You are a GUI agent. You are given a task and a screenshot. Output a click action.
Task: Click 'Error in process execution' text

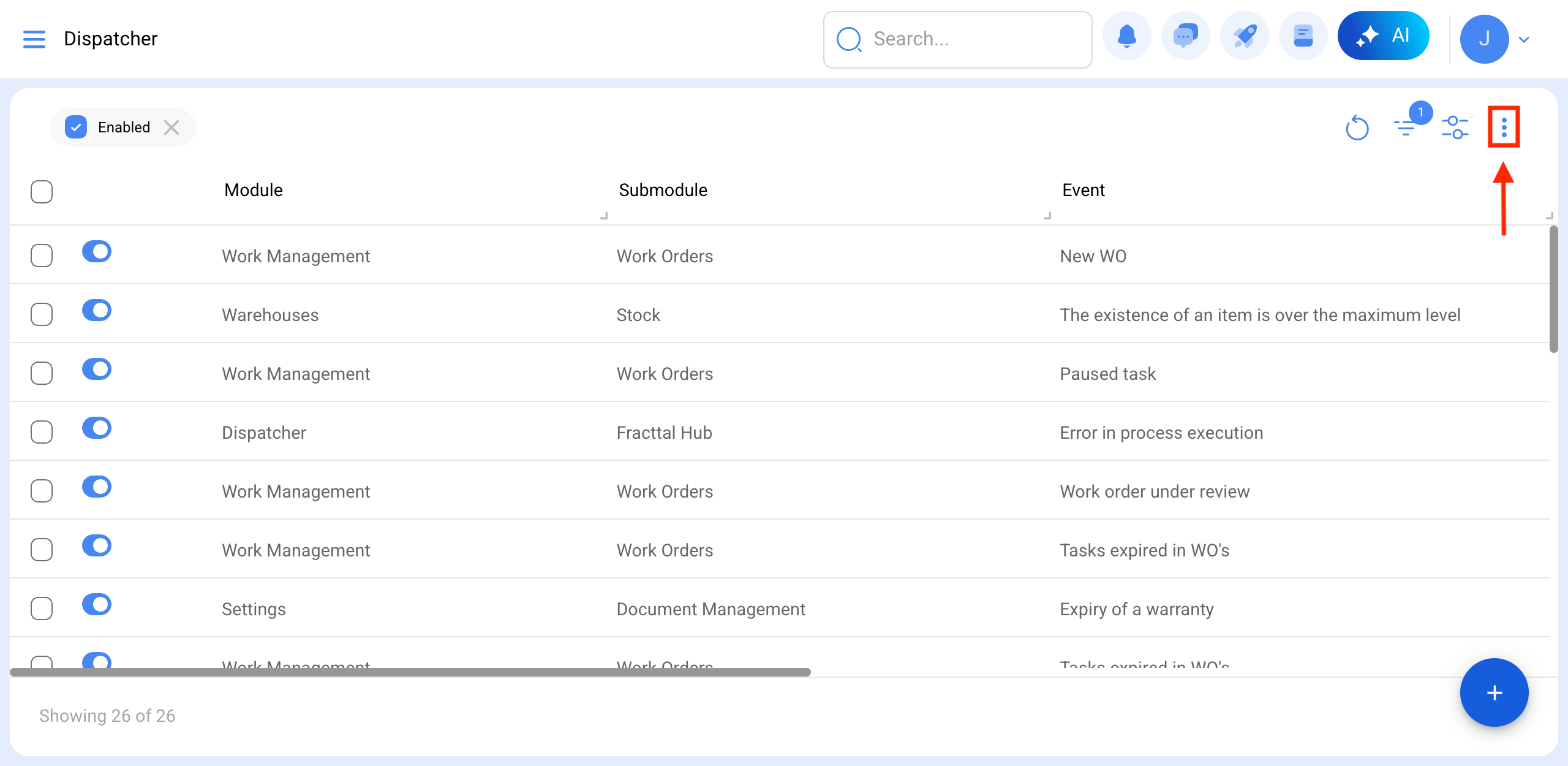1161,433
